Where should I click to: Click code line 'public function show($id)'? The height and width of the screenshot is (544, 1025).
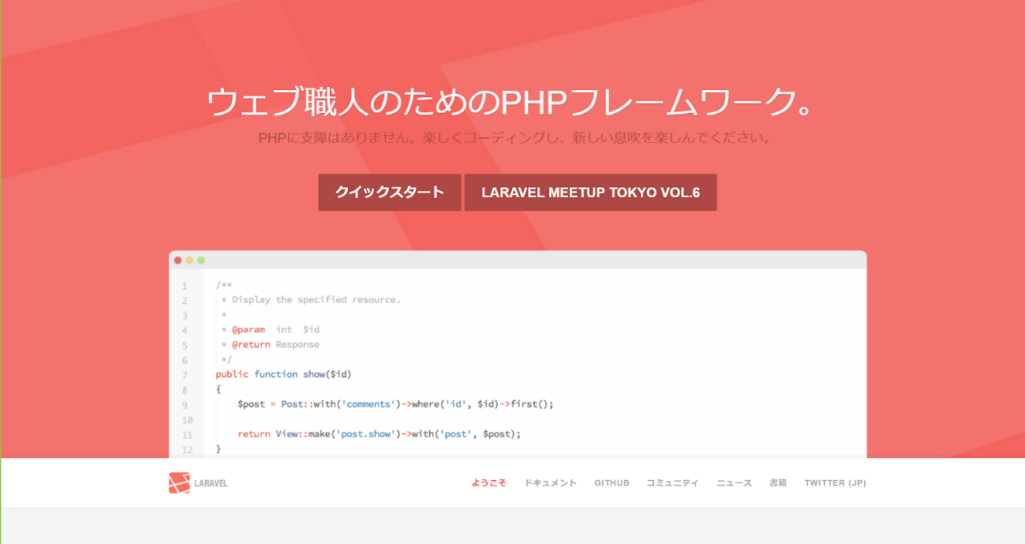click(x=284, y=375)
